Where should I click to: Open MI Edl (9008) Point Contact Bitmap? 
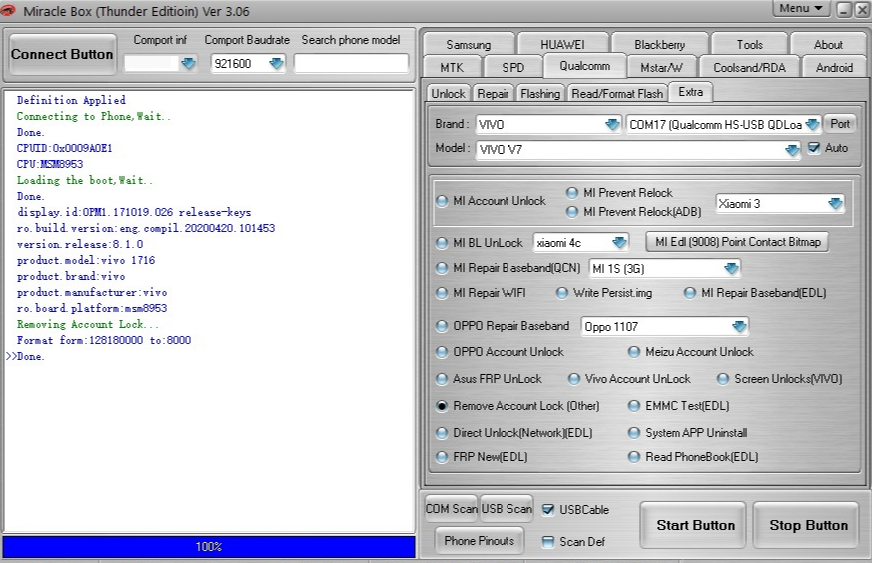coord(736,242)
